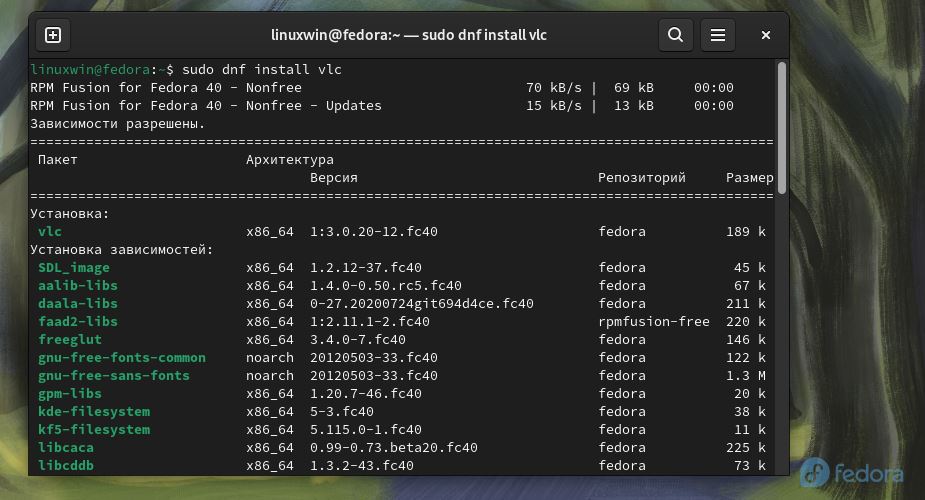The height and width of the screenshot is (500, 925).
Task: Click the 'Зависимости разрешены.' line
Action: pyautogui.click(x=117, y=124)
